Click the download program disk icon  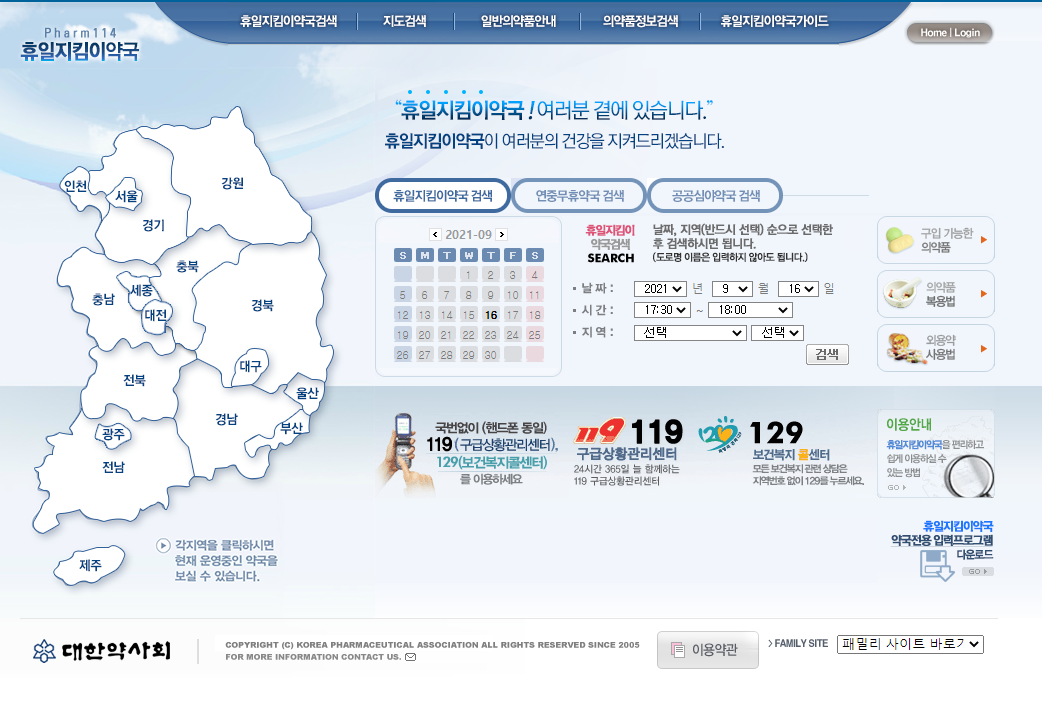click(936, 565)
